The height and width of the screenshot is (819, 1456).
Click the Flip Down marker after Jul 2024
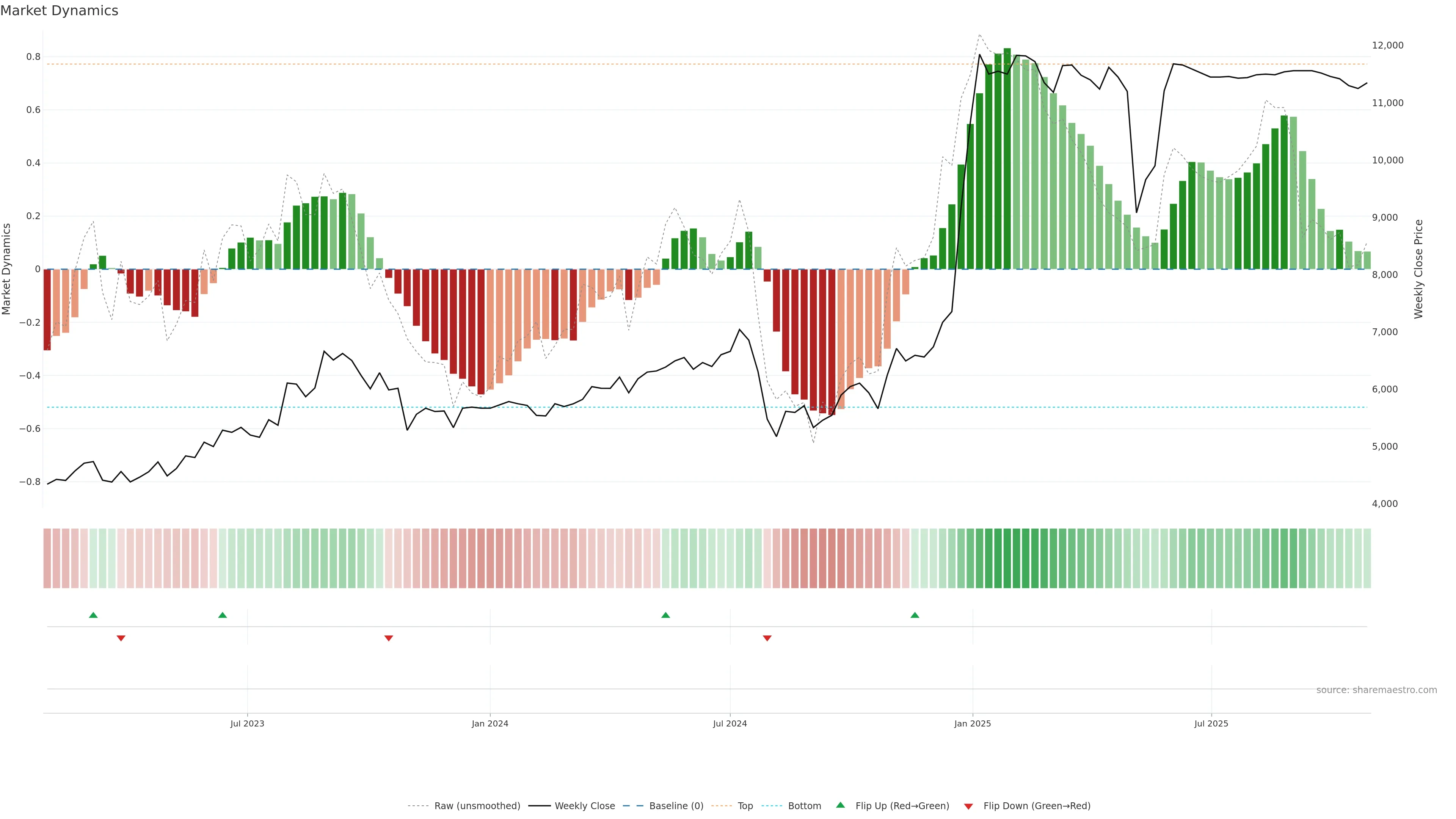[767, 638]
